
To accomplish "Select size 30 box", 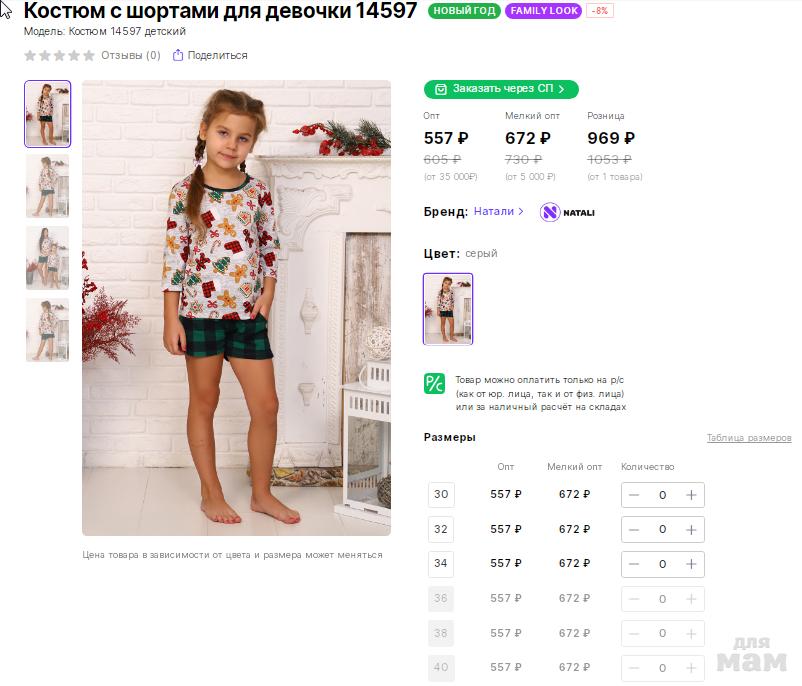I will coord(441,494).
